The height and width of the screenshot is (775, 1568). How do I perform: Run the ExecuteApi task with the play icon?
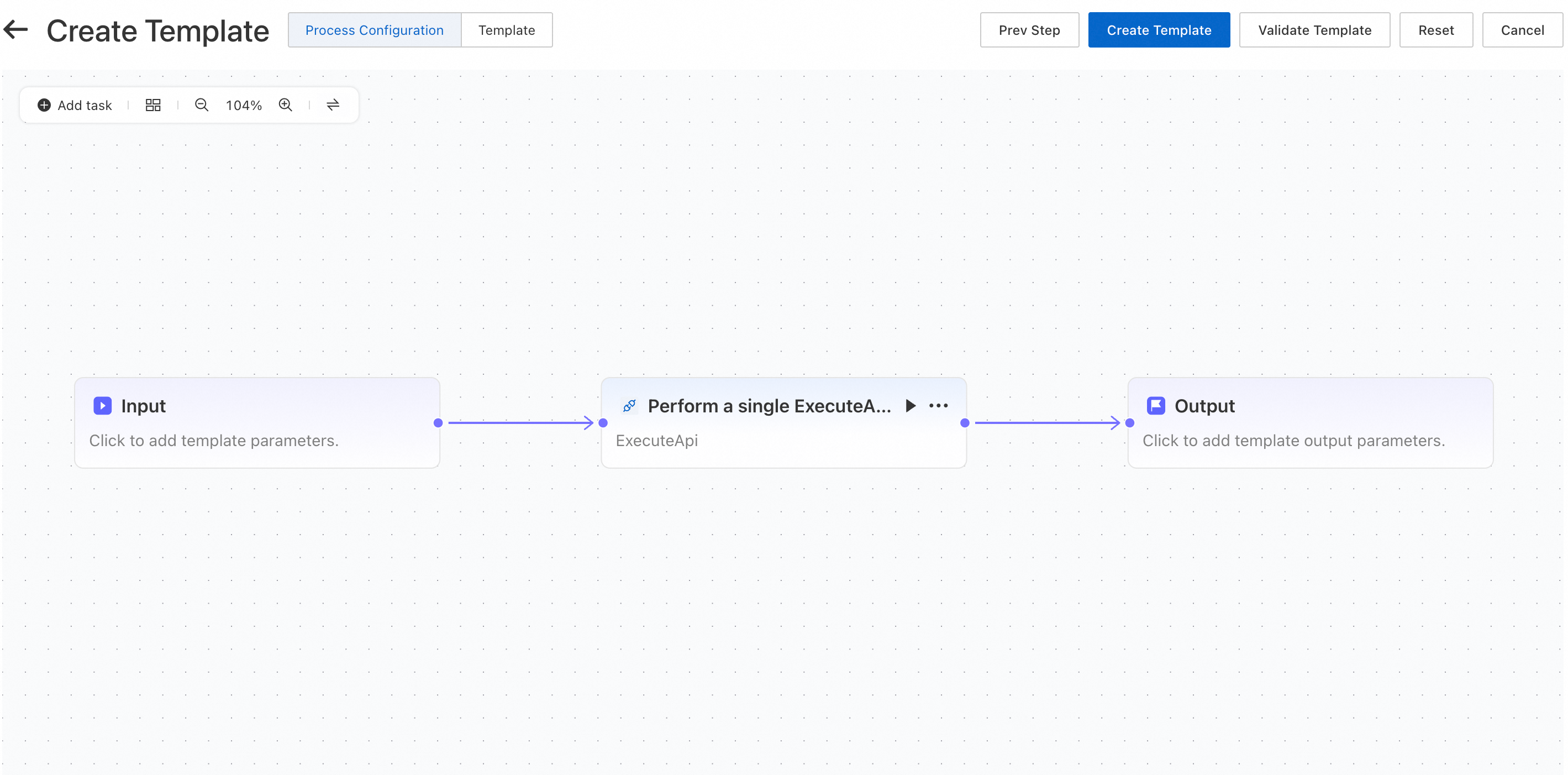[x=911, y=405]
